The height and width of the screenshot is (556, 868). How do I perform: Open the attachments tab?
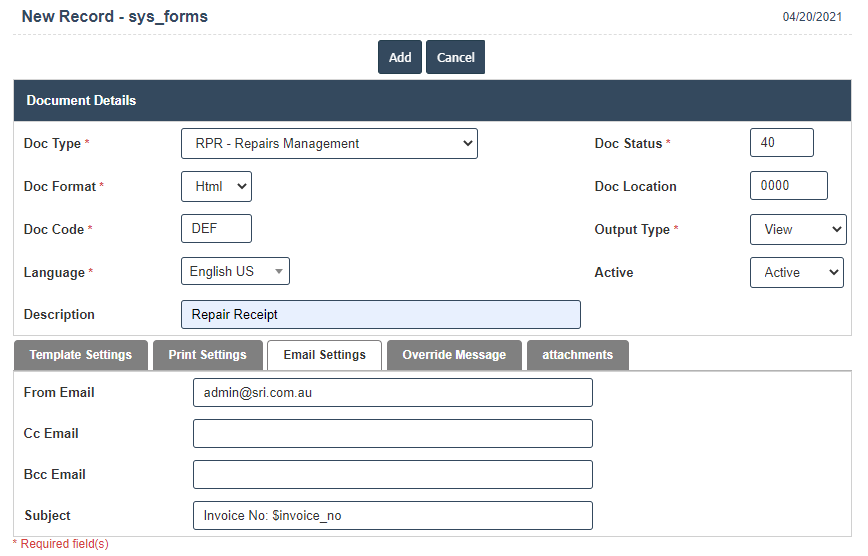[577, 355]
